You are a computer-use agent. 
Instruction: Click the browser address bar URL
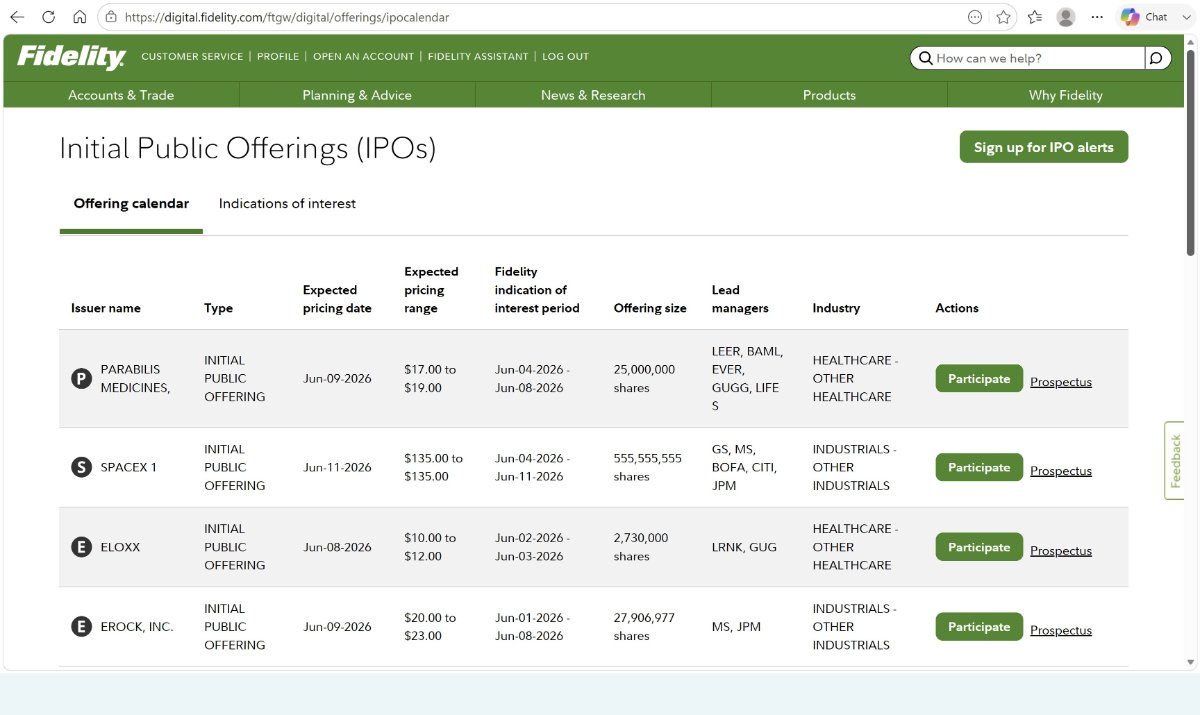[x=285, y=17]
